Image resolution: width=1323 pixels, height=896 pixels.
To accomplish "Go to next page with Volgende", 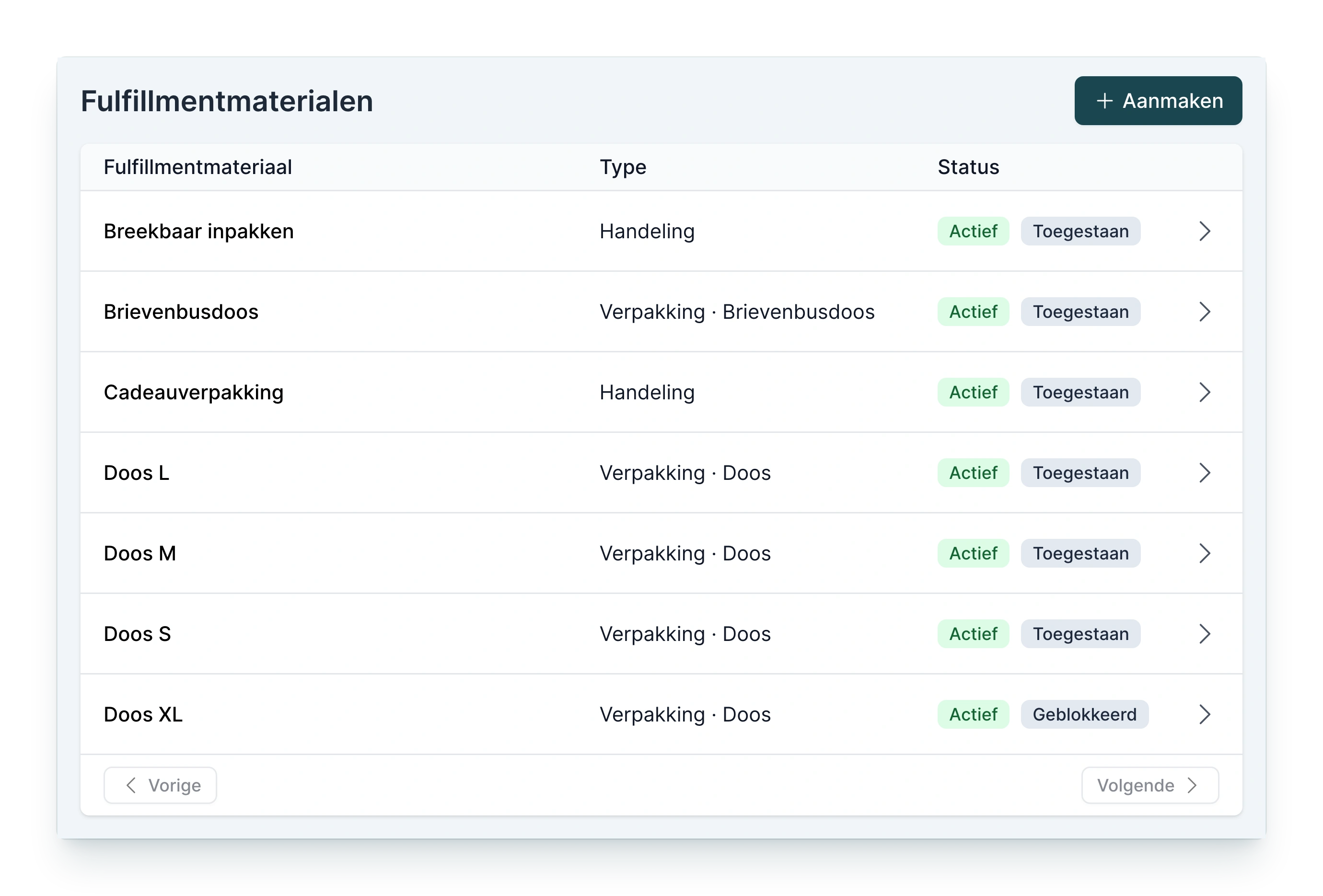I will click(1149, 785).
